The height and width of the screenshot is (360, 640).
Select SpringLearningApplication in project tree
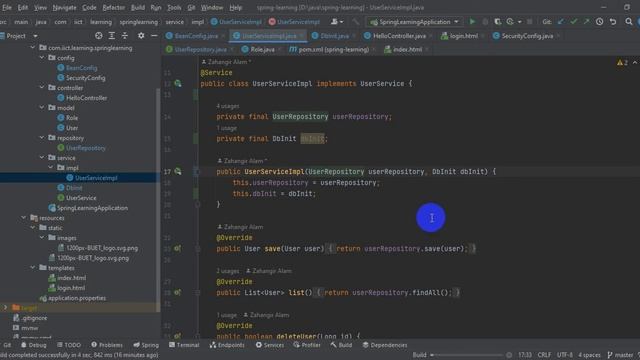point(92,208)
